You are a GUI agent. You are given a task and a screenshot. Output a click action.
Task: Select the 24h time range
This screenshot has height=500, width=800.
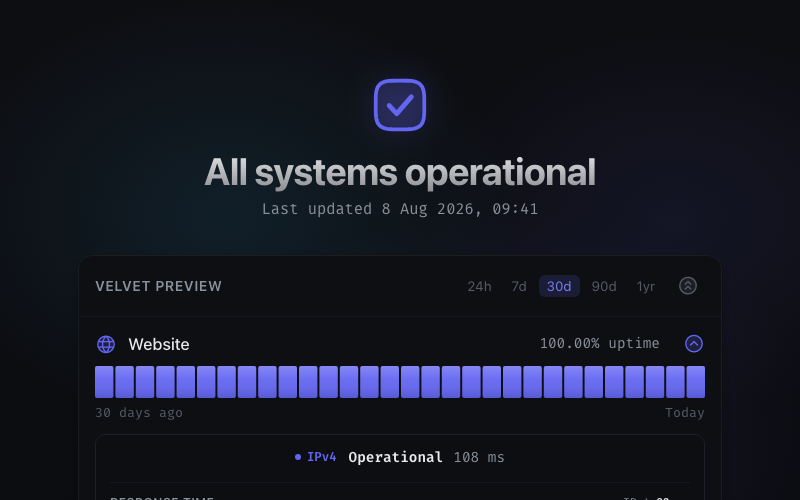click(479, 286)
